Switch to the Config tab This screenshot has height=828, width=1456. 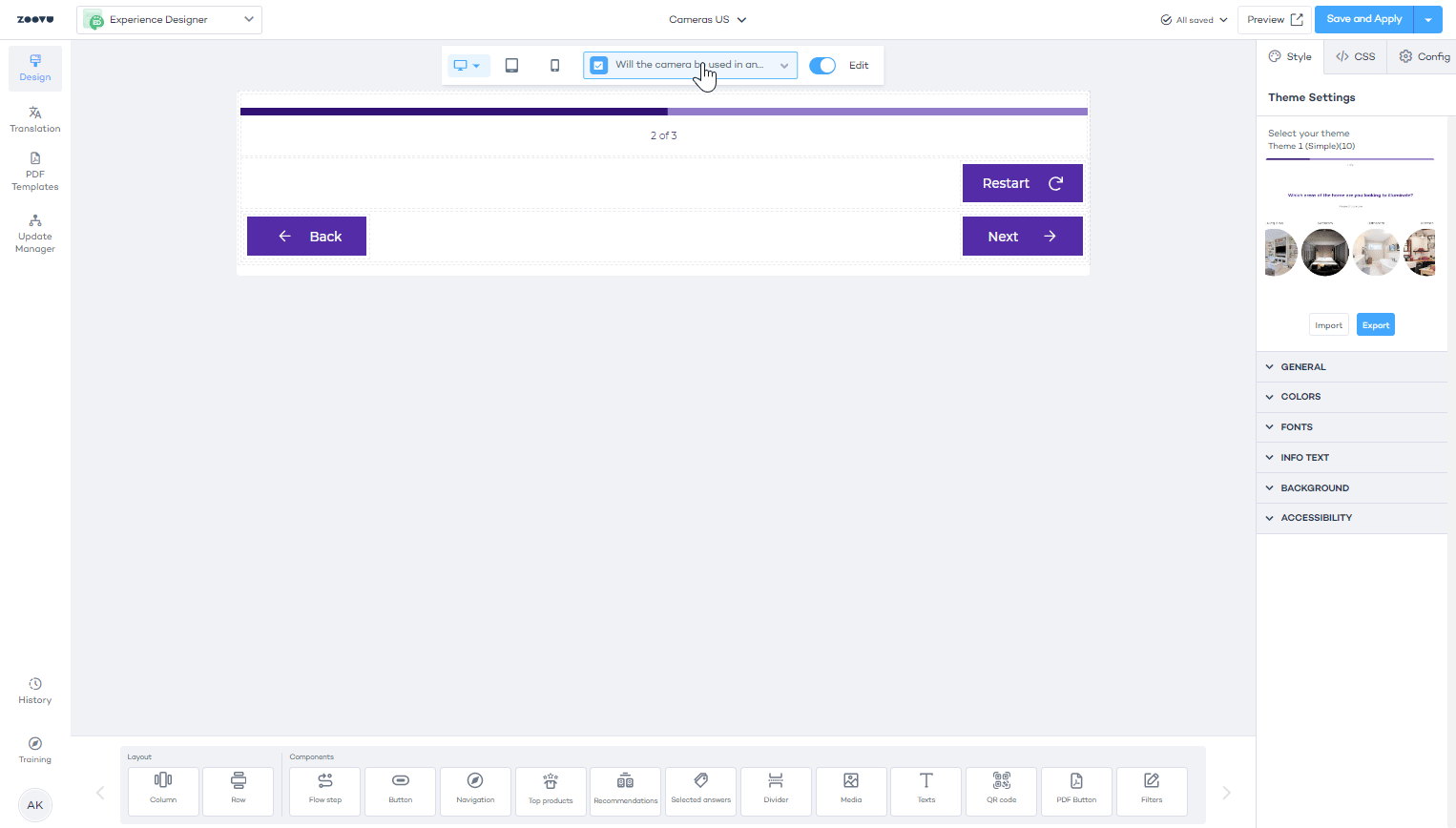[1424, 57]
